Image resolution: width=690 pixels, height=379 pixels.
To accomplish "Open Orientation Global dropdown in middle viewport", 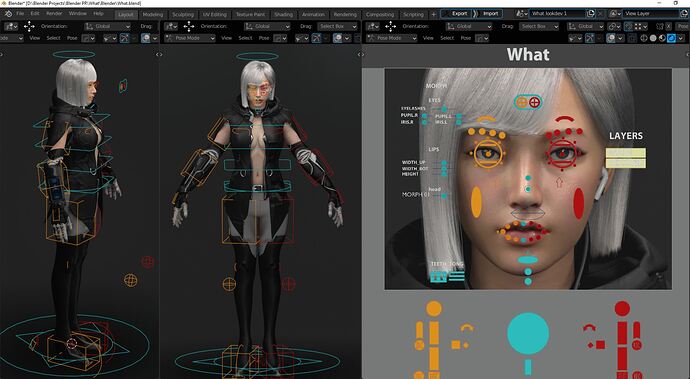I will point(267,26).
